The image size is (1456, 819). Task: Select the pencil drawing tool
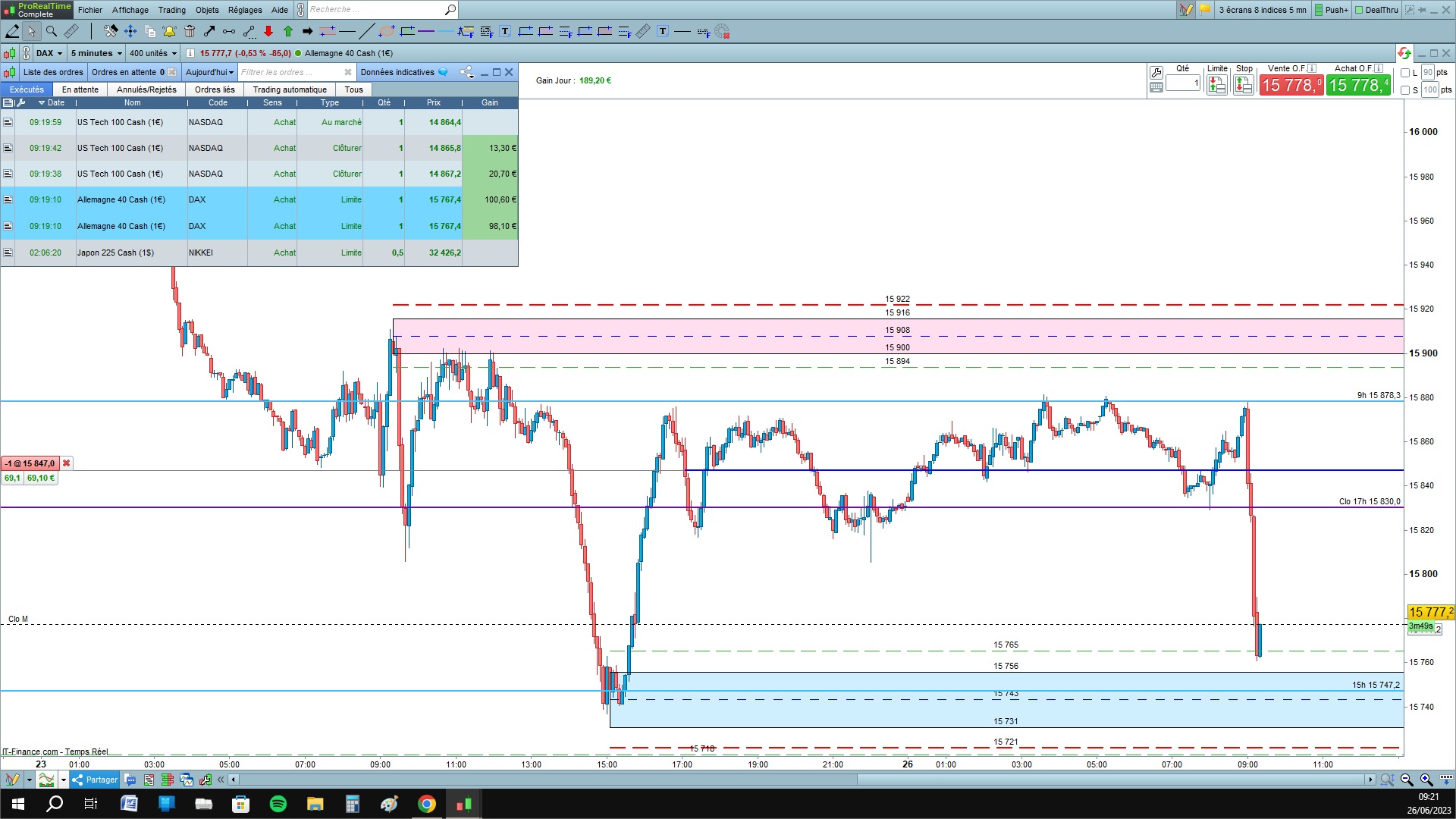coord(12,31)
